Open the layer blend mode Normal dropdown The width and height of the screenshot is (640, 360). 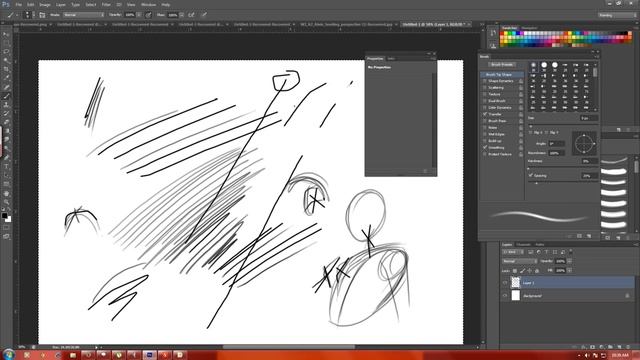coord(519,261)
